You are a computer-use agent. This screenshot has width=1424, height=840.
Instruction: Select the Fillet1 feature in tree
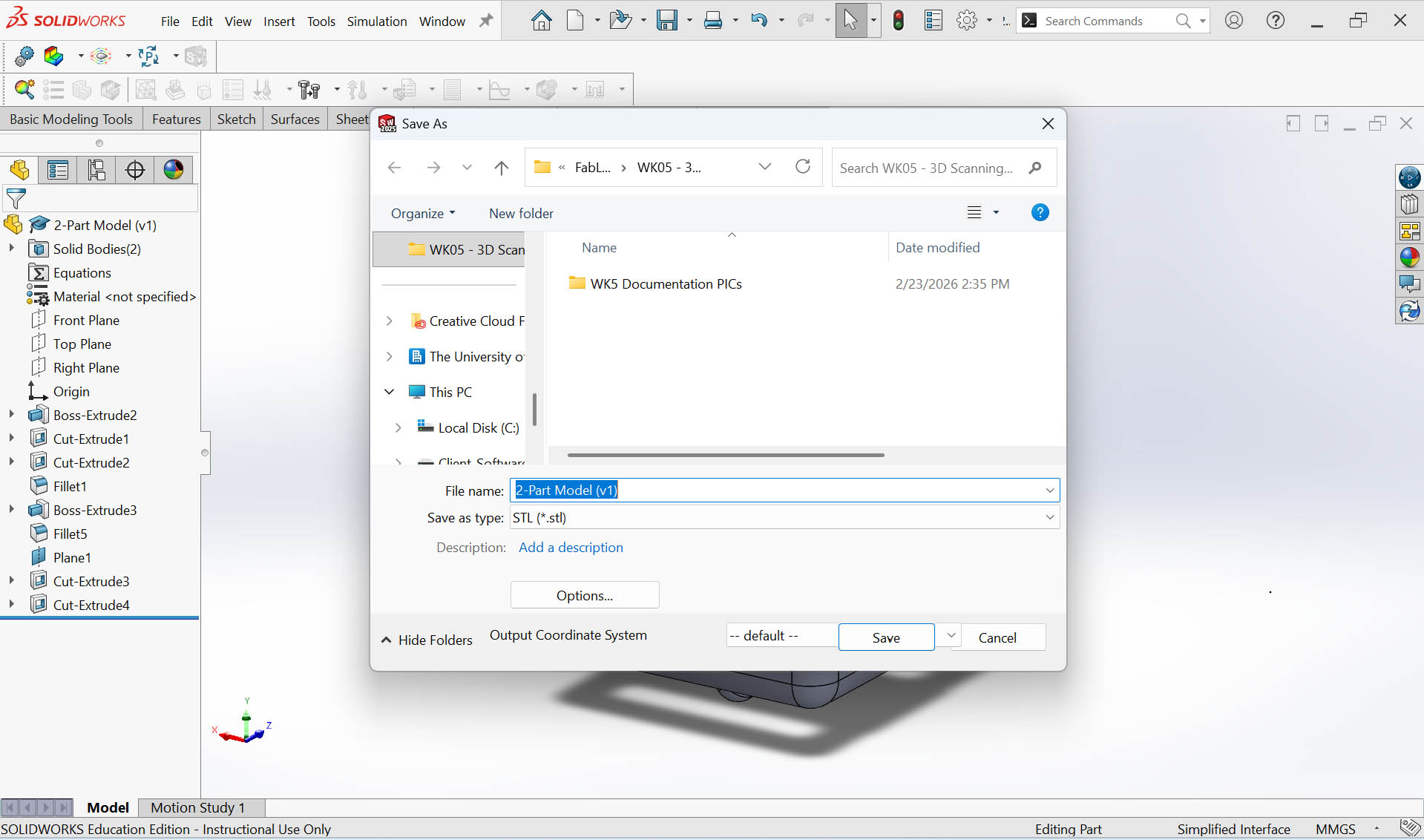pyautogui.click(x=70, y=486)
